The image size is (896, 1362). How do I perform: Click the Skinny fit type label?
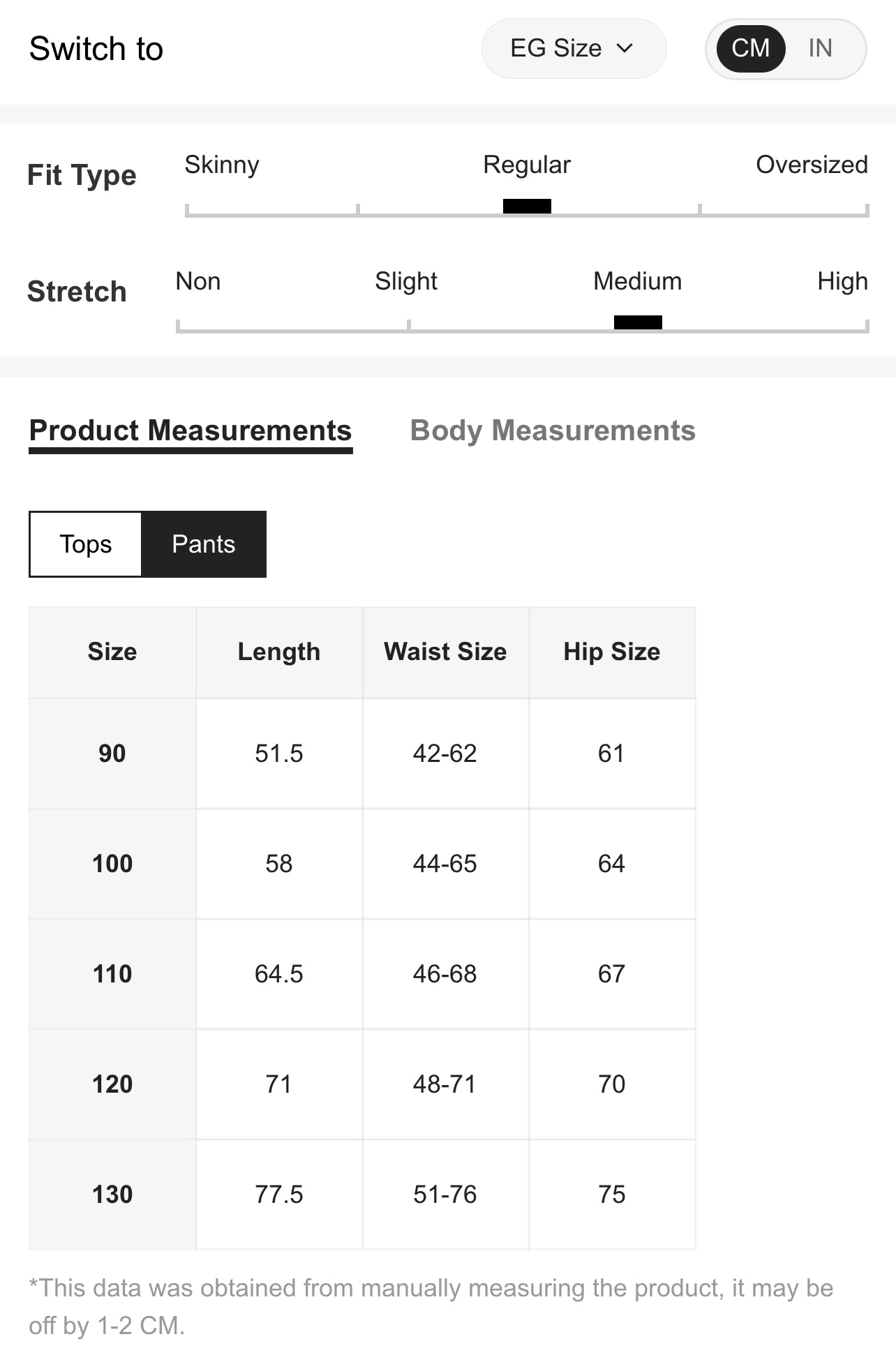tap(222, 165)
